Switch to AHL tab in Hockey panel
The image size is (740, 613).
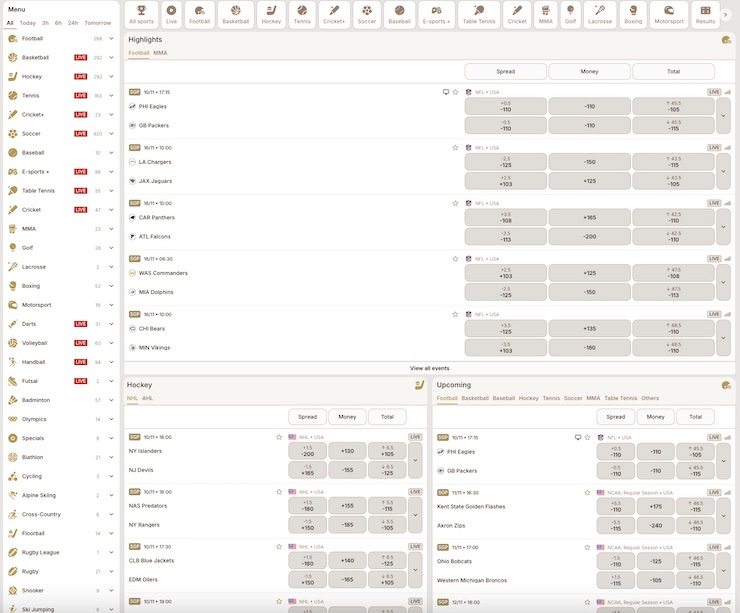point(147,398)
